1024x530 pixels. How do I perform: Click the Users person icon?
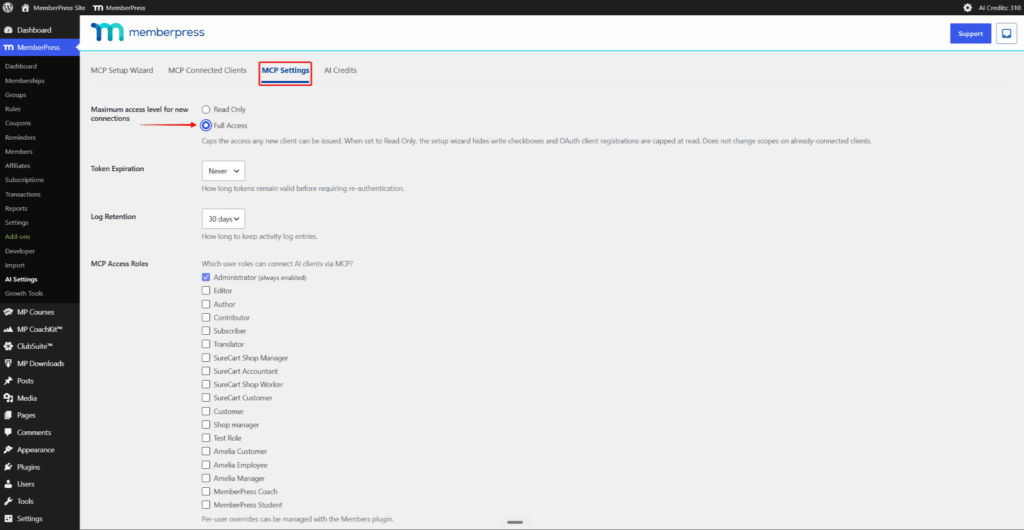8,484
